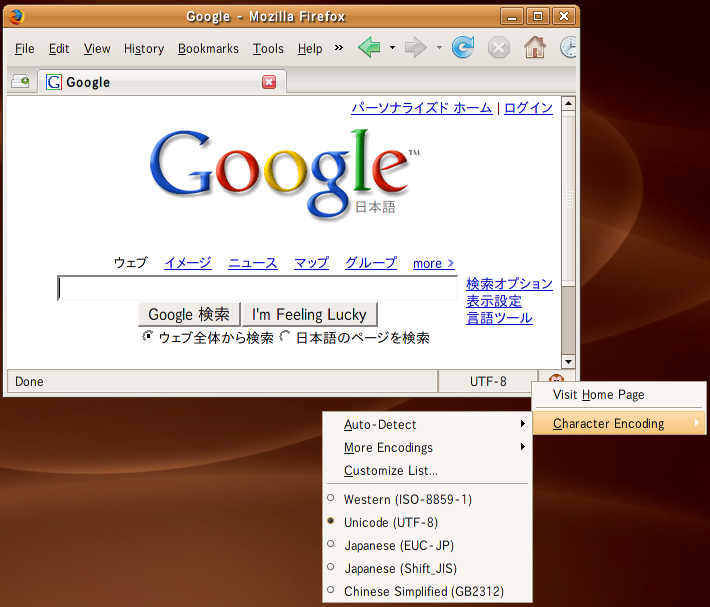Screen dimensions: 710x607
Task: Click the Firefox logo in the title bar
Action: point(17,16)
